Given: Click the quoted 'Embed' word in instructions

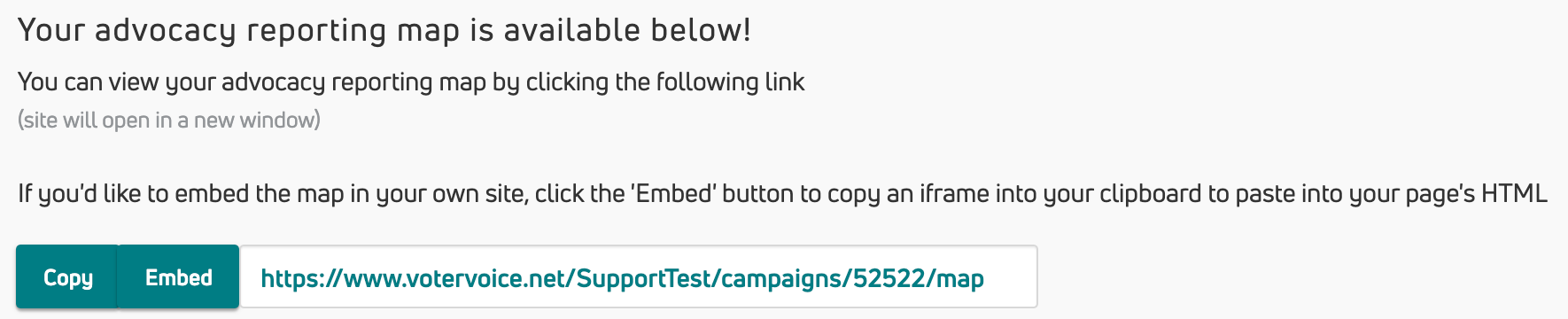Looking at the screenshot, I should (673, 193).
